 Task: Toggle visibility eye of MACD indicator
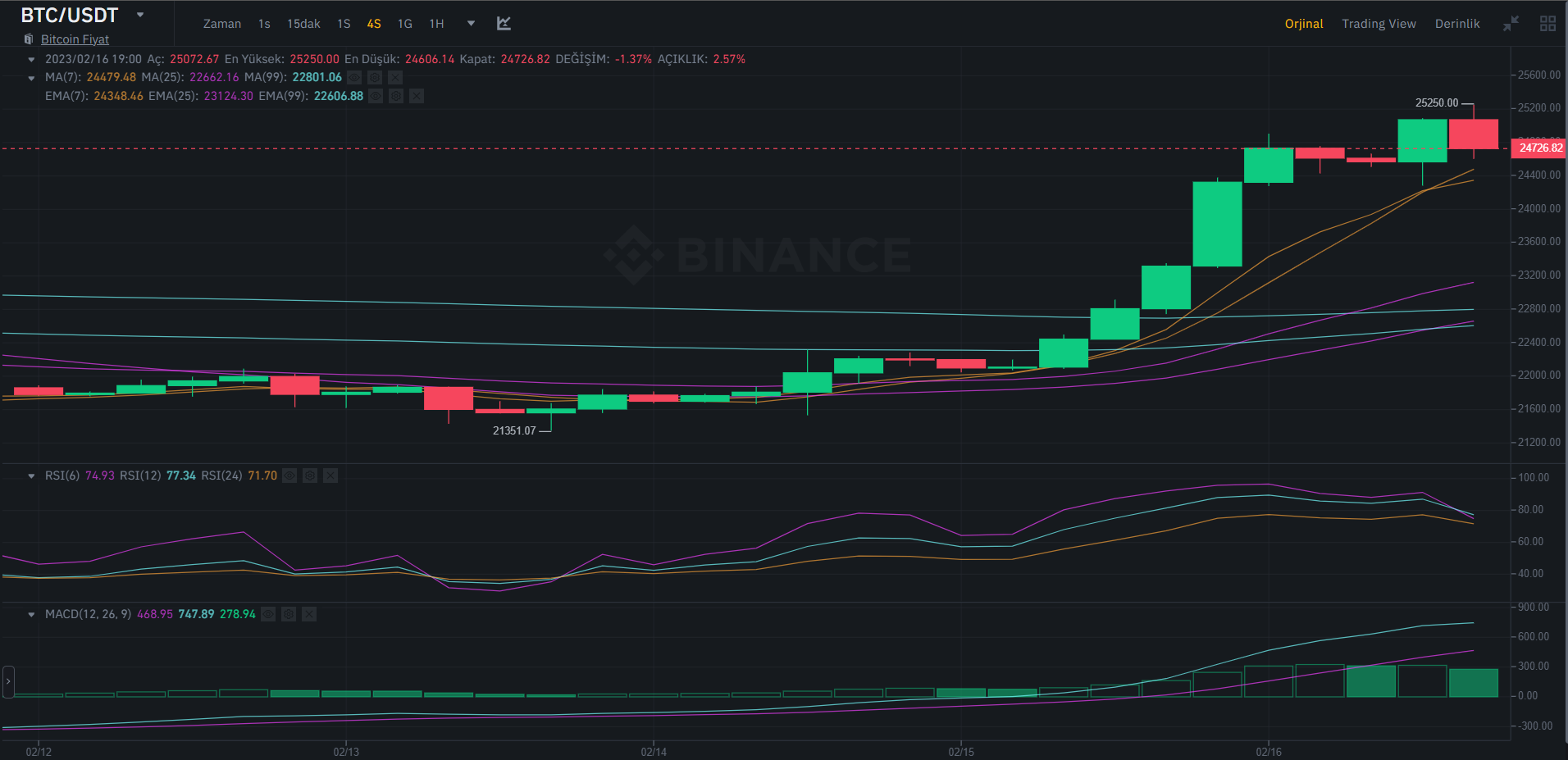point(268,614)
